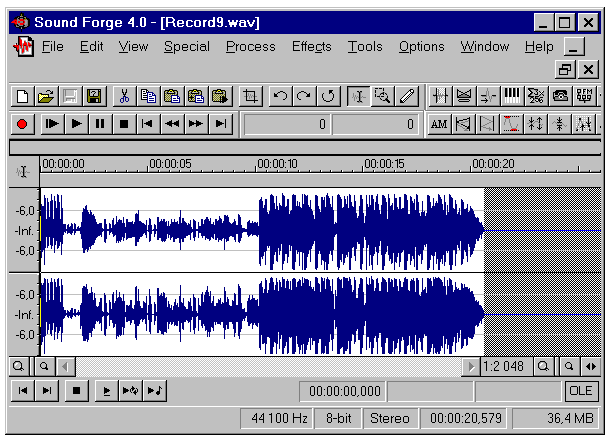Apply Fade In using its toolbar icon
Viewport: 609px width, 438px height.
click(x=463, y=124)
